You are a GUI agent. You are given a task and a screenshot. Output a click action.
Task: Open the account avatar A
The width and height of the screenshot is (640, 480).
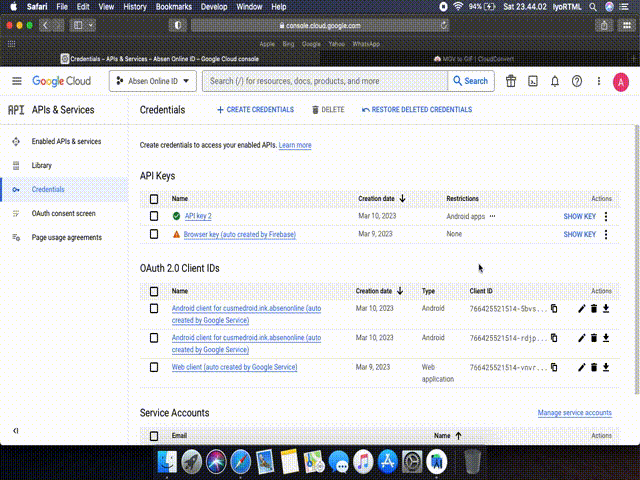pyautogui.click(x=620, y=82)
